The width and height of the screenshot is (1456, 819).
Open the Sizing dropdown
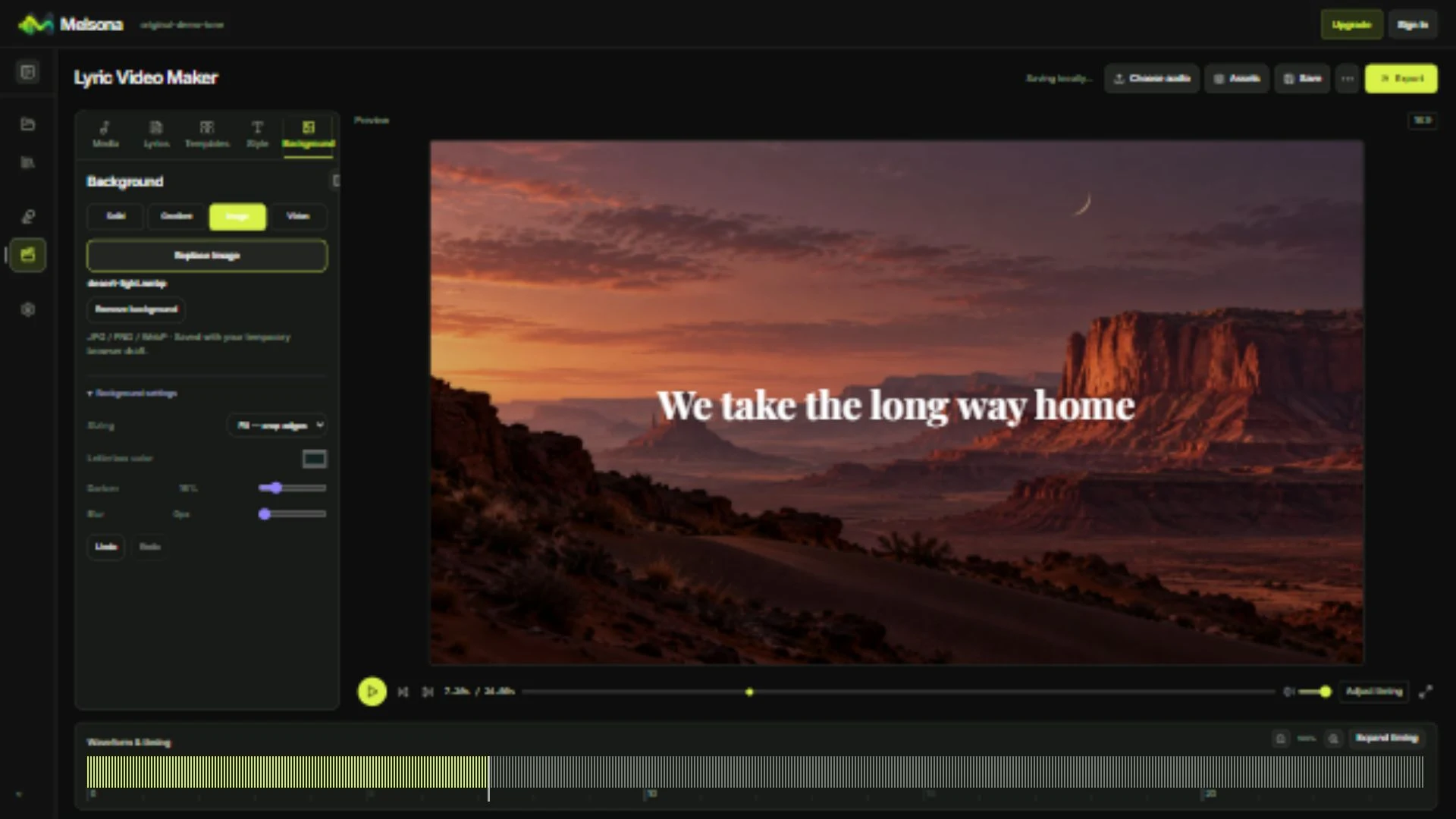[278, 425]
